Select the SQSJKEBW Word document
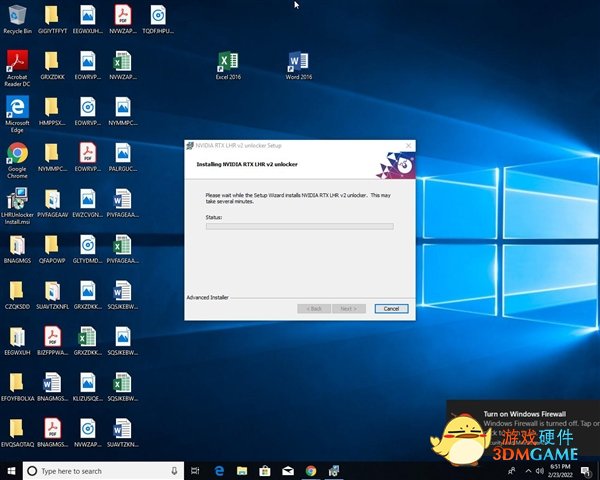The image size is (600, 480). click(x=123, y=296)
